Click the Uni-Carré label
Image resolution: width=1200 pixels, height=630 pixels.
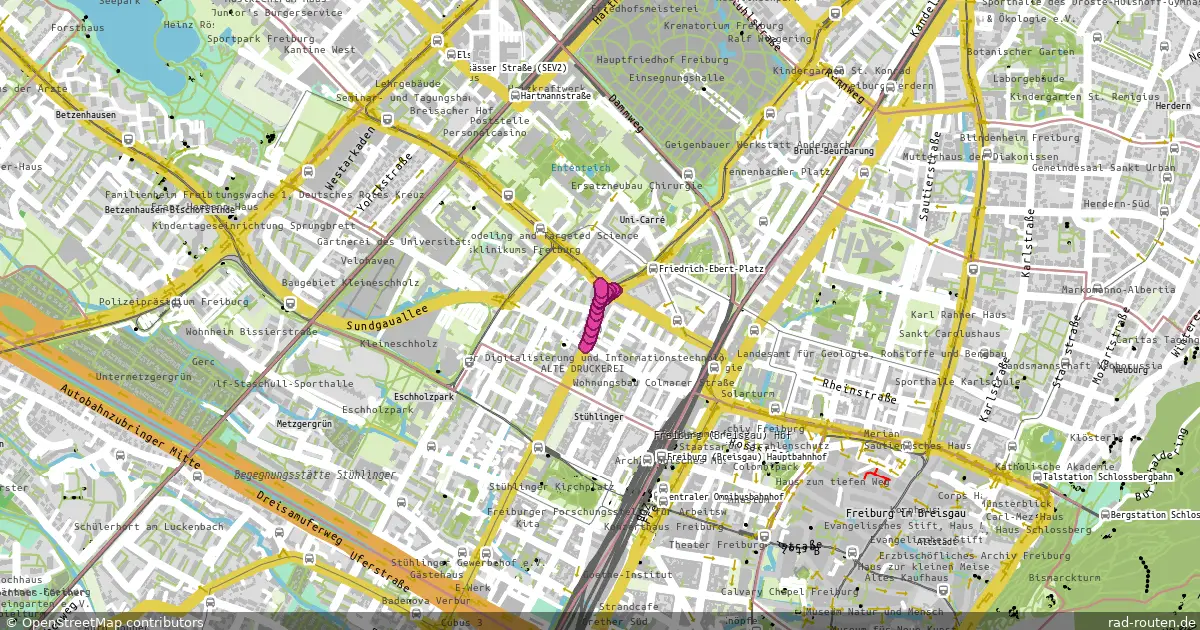tap(643, 218)
